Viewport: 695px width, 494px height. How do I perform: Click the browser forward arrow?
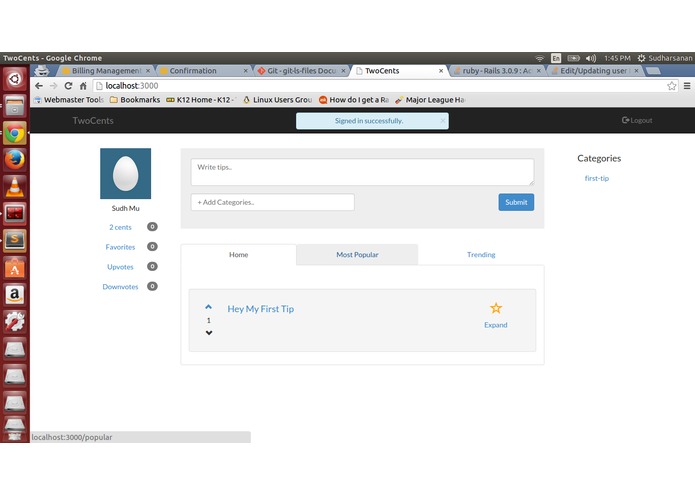pos(54,86)
